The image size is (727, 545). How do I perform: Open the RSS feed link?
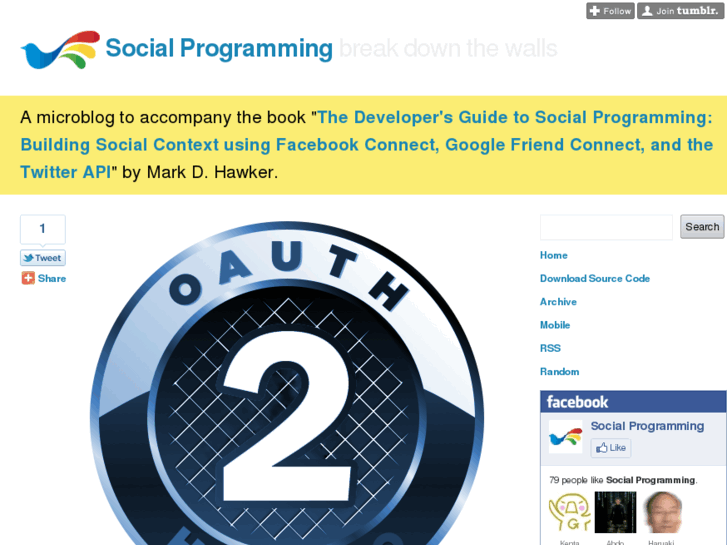click(550, 348)
